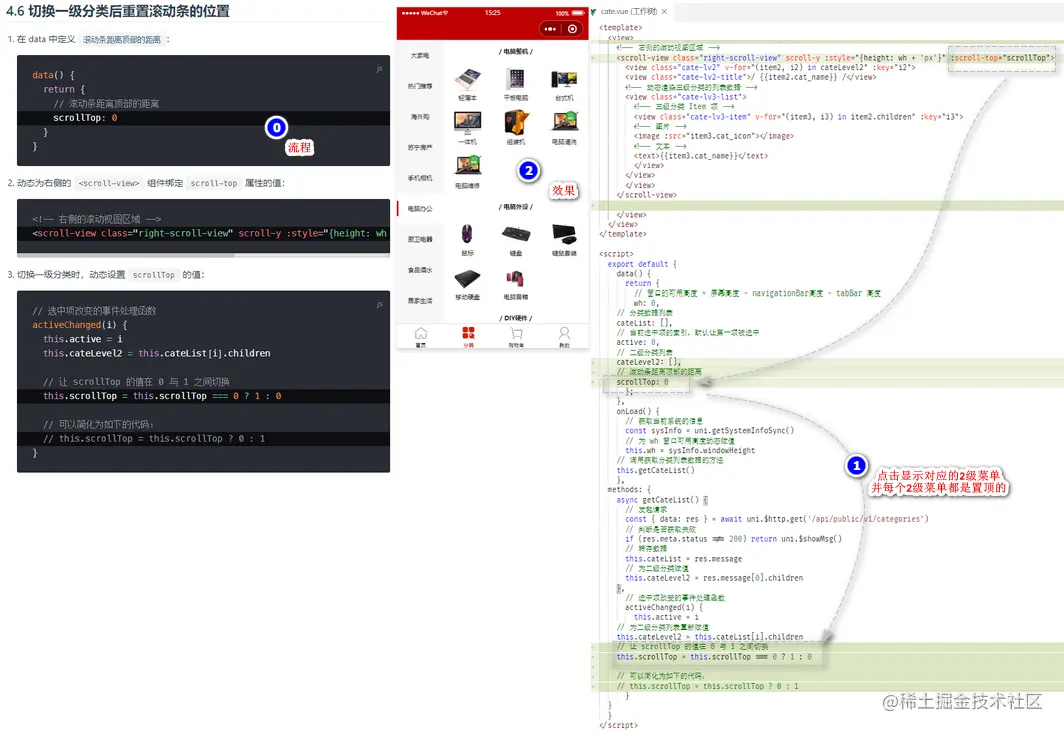
Task: Click the inline scrollTop code in step 3
Action: pos(154,275)
